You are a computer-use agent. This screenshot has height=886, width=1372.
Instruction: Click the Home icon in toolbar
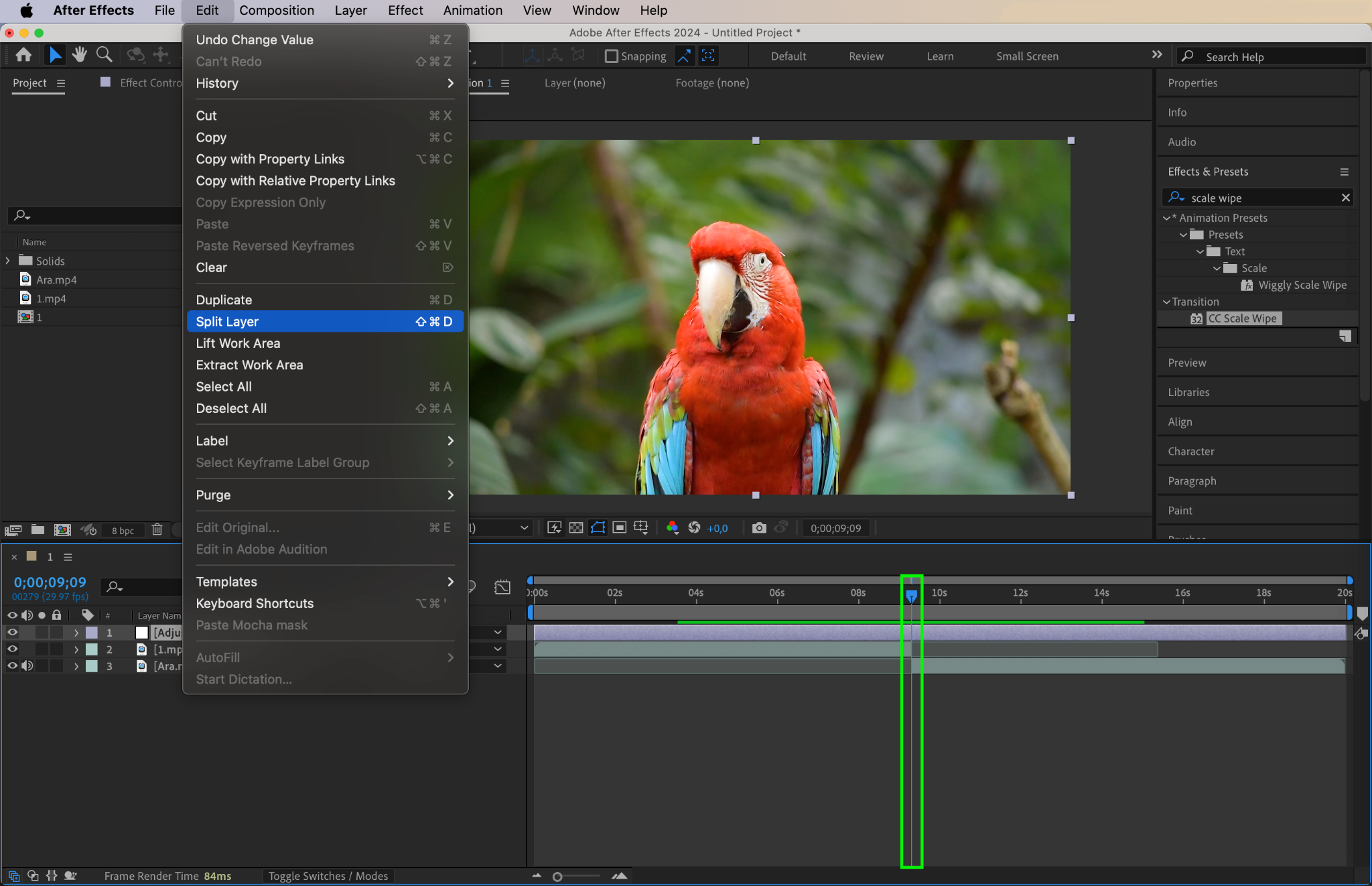(23, 55)
